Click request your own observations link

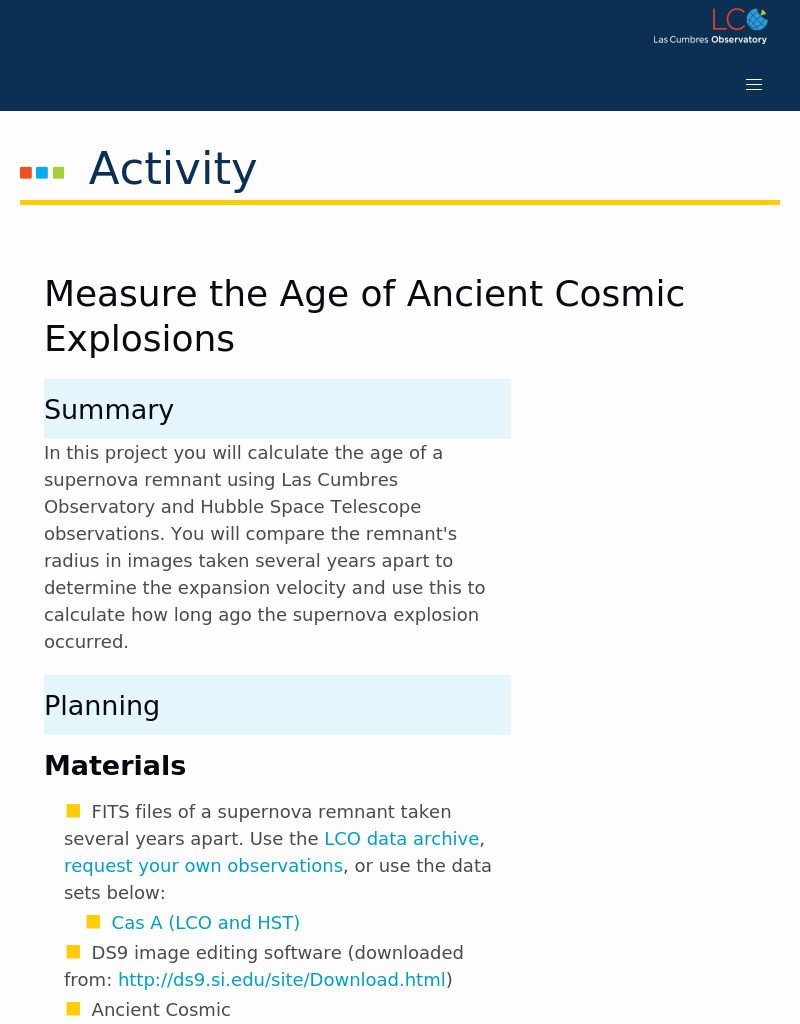point(203,865)
